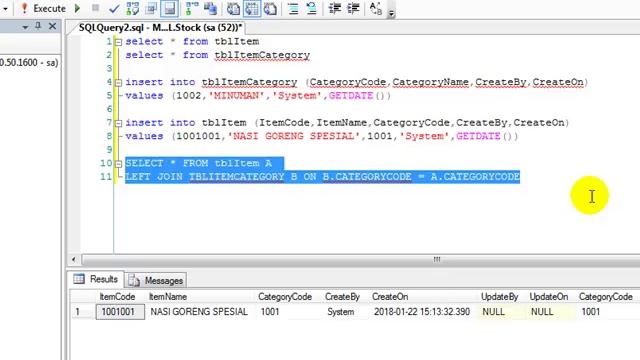Select the Results to Grid icon
This screenshot has height=360, width=640.
pyautogui.click(x=252, y=9)
